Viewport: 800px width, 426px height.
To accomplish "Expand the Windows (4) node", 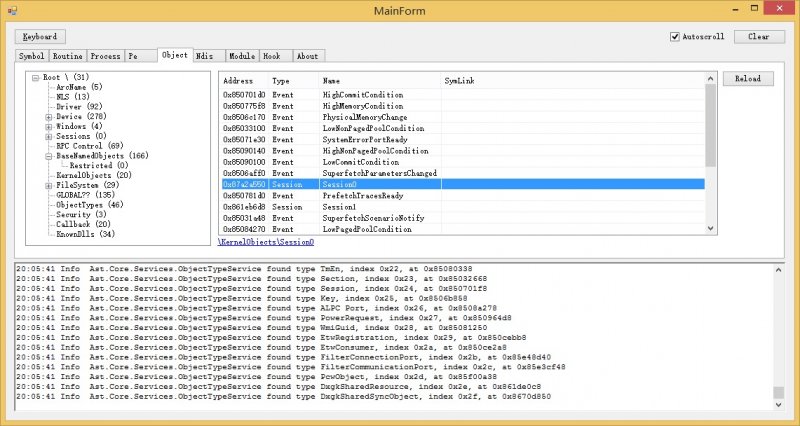I will [x=48, y=127].
